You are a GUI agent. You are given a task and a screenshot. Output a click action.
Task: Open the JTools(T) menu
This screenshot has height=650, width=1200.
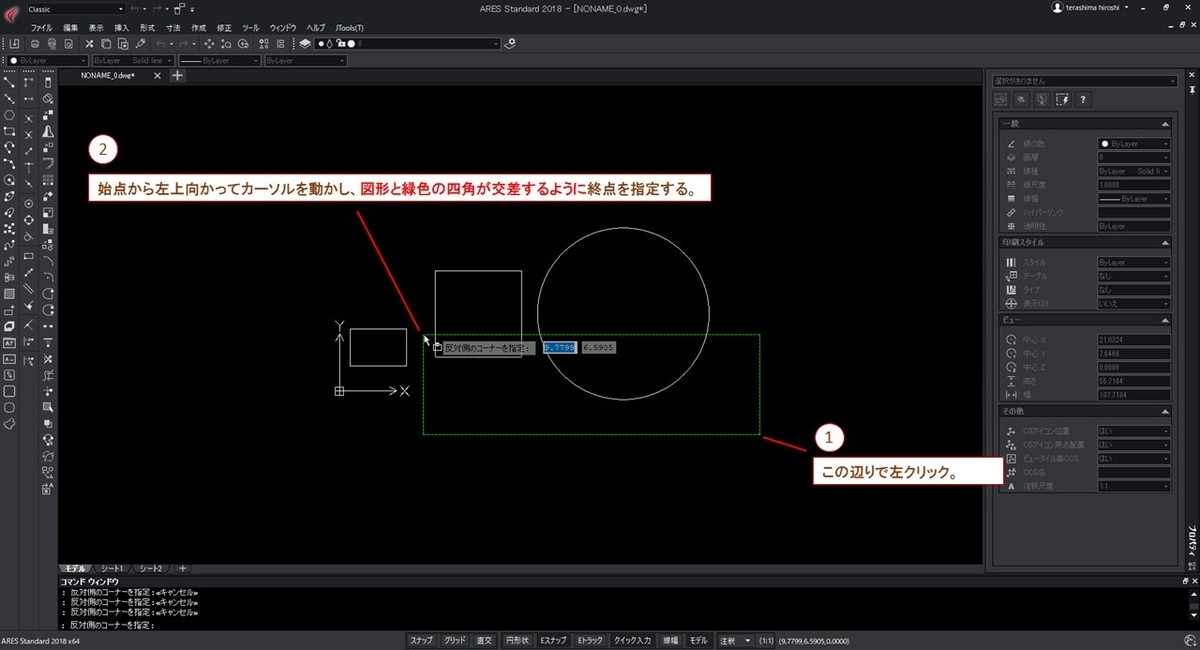349,28
